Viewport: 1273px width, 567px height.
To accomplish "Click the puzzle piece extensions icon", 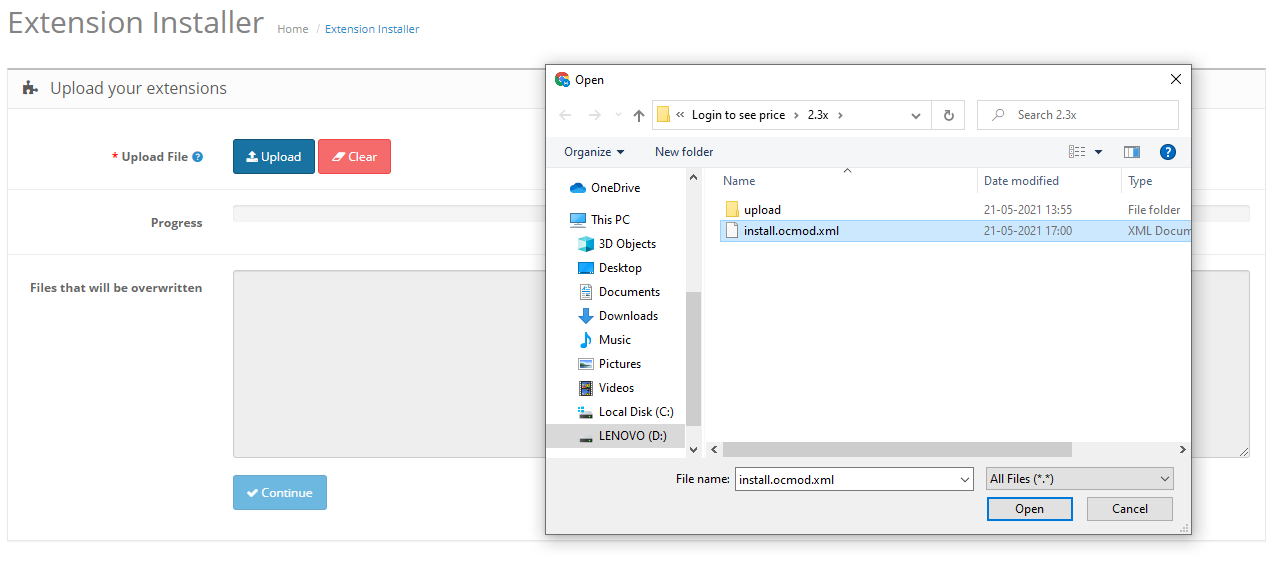I will [x=31, y=88].
